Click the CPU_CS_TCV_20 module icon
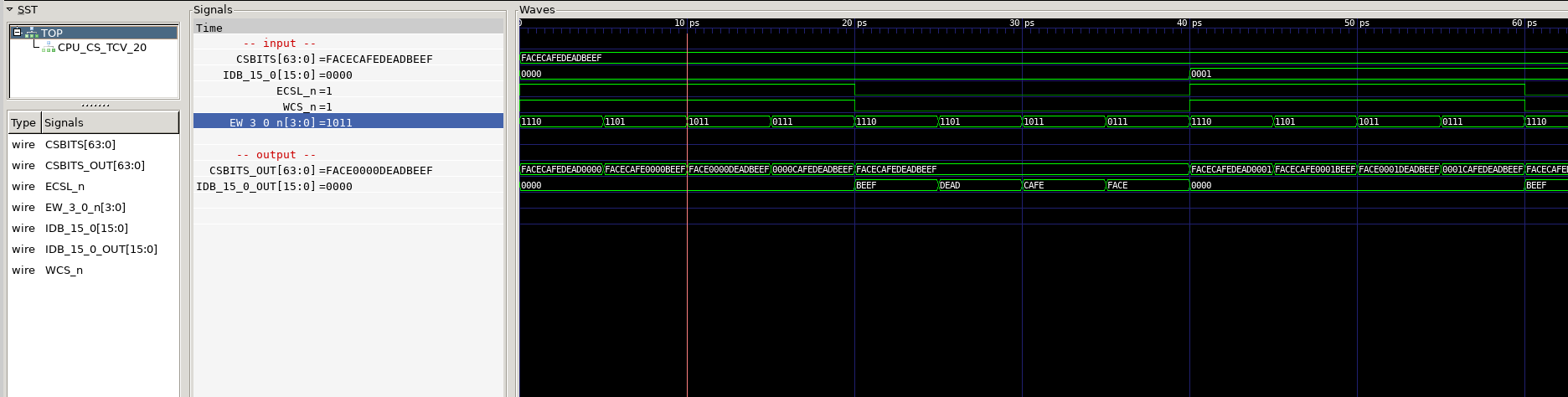 (49, 48)
